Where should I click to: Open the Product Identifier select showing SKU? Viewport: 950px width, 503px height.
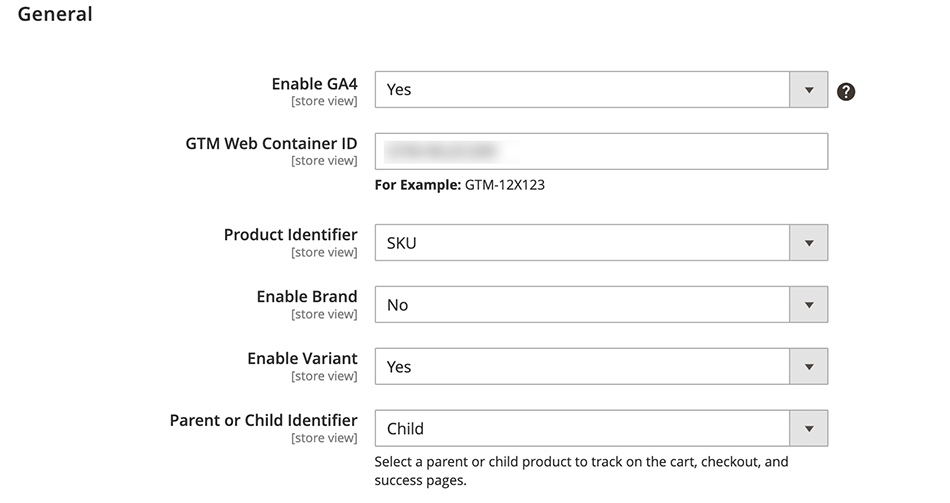pos(582,243)
